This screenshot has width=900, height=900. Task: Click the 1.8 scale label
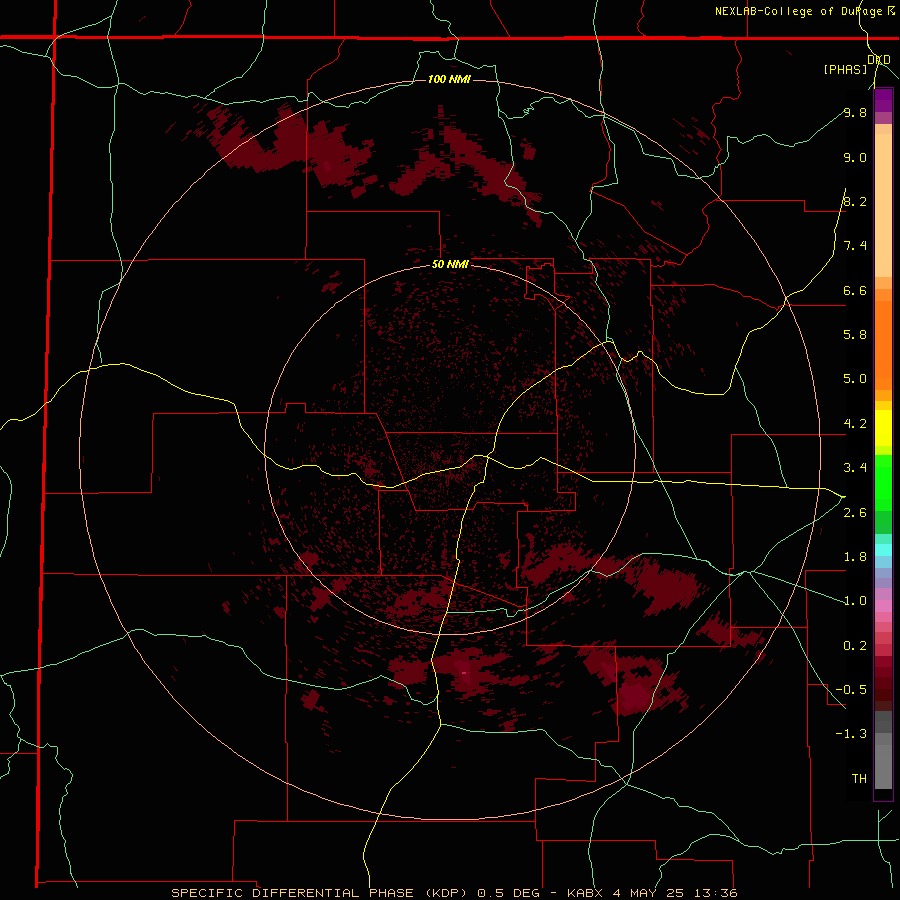point(855,557)
